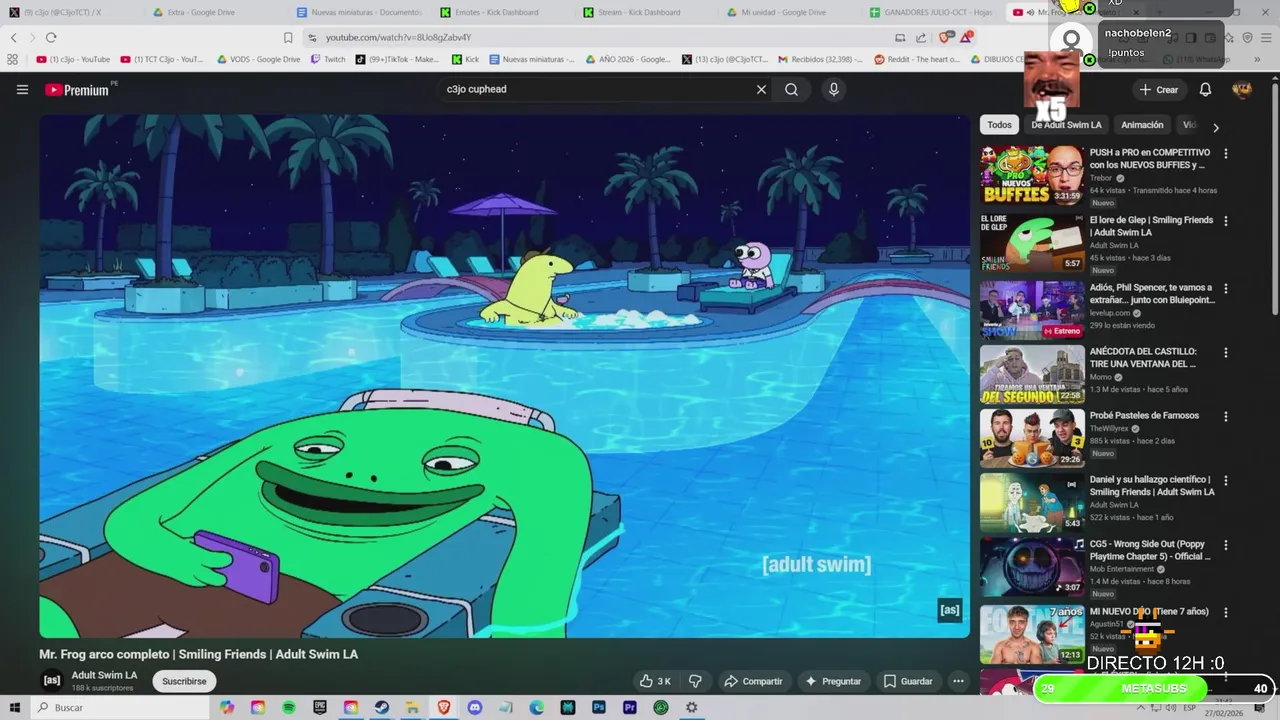Save the video with Guardar
Screen dimensions: 1280x720
point(908,681)
